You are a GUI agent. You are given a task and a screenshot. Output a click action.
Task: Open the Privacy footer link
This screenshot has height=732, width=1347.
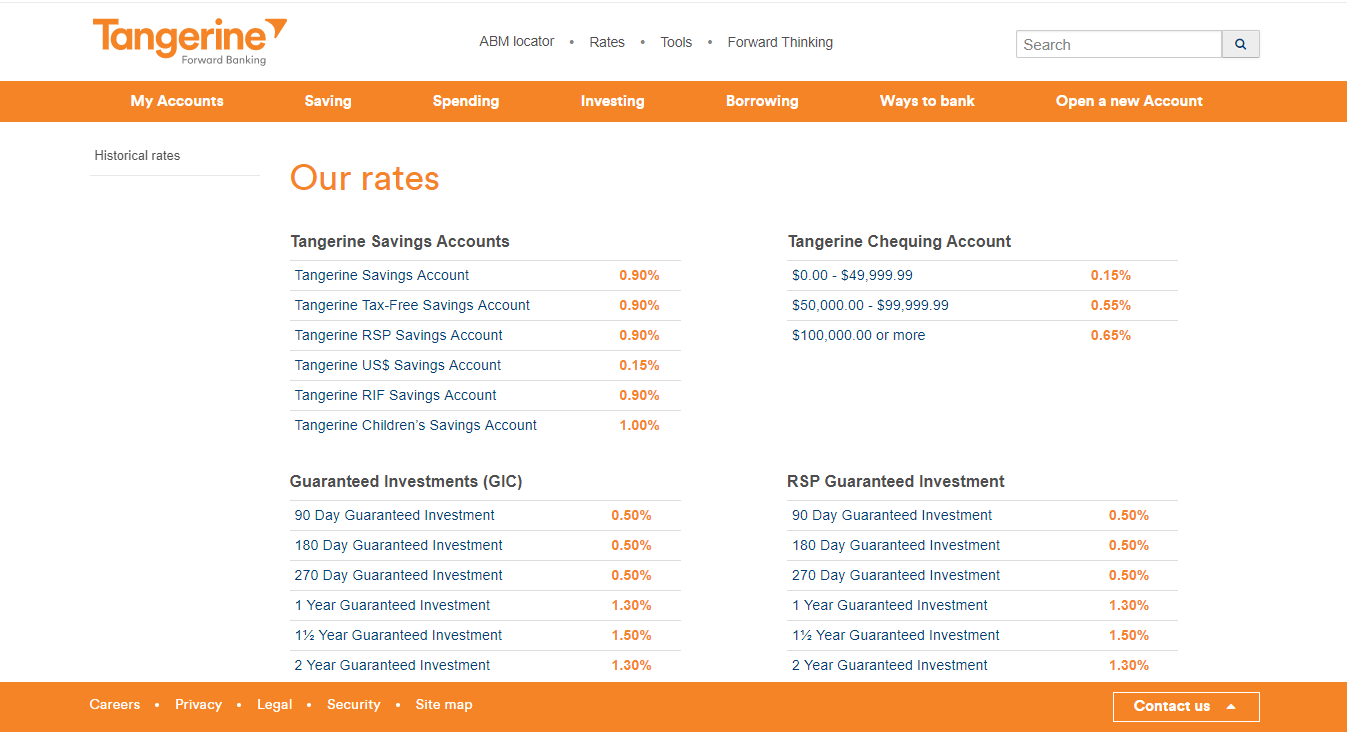198,705
